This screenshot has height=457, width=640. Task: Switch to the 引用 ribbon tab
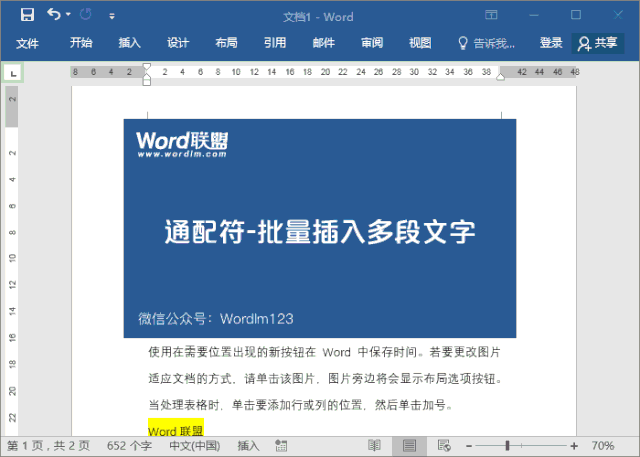[275, 42]
